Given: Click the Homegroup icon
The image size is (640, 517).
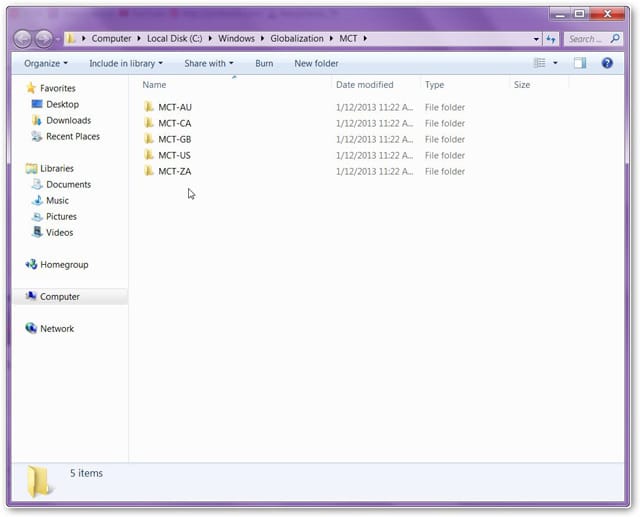Looking at the screenshot, I should 31,264.
